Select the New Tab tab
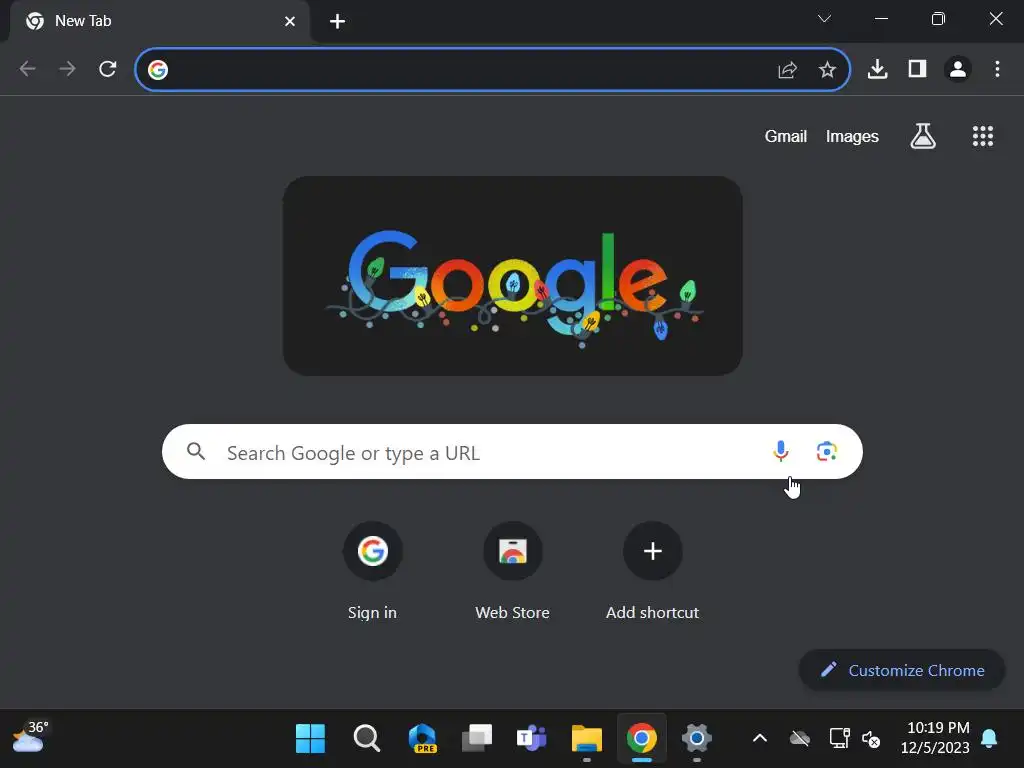The image size is (1024, 768). coord(160,22)
